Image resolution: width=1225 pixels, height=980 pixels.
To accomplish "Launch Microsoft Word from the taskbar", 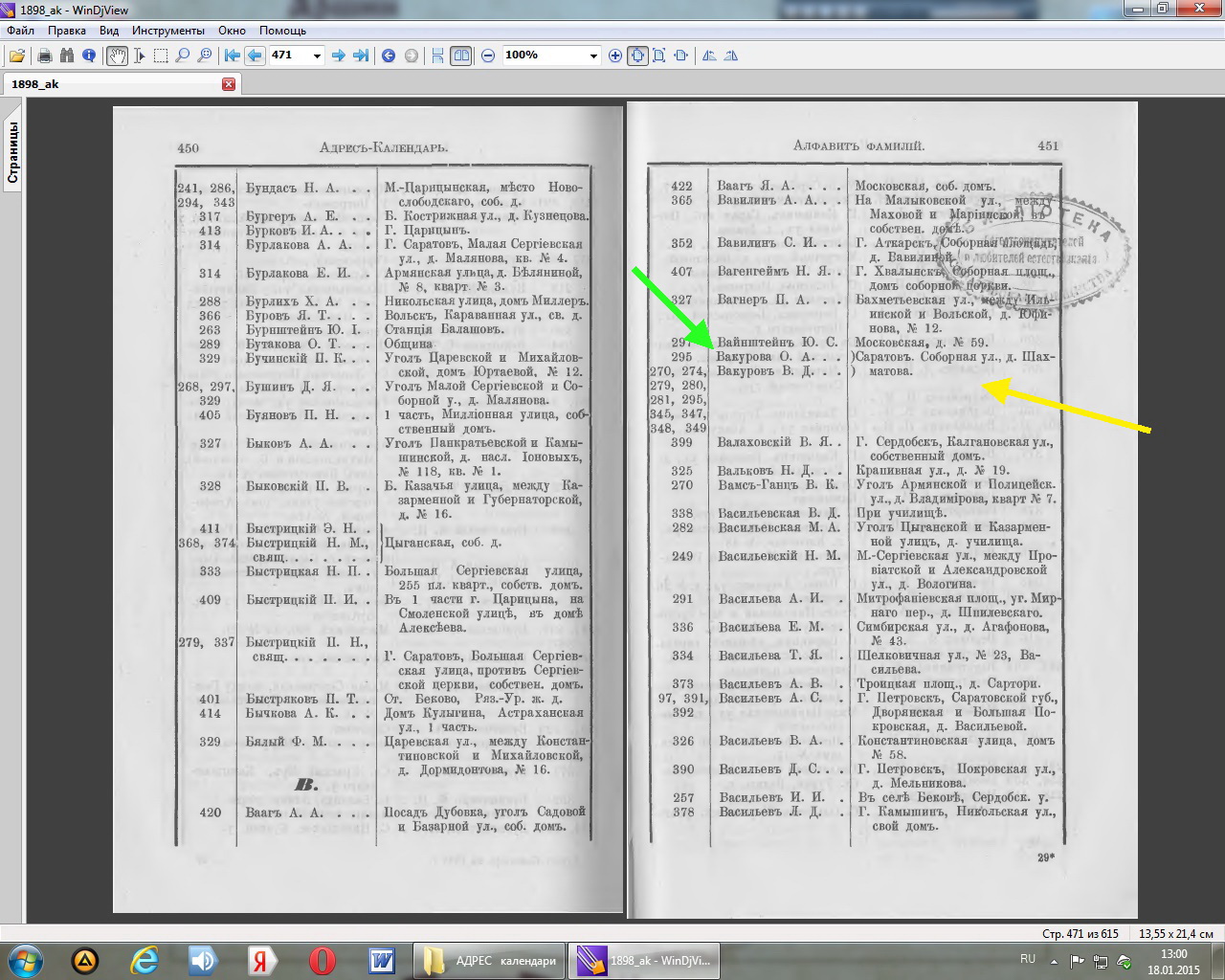I will tap(382, 961).
